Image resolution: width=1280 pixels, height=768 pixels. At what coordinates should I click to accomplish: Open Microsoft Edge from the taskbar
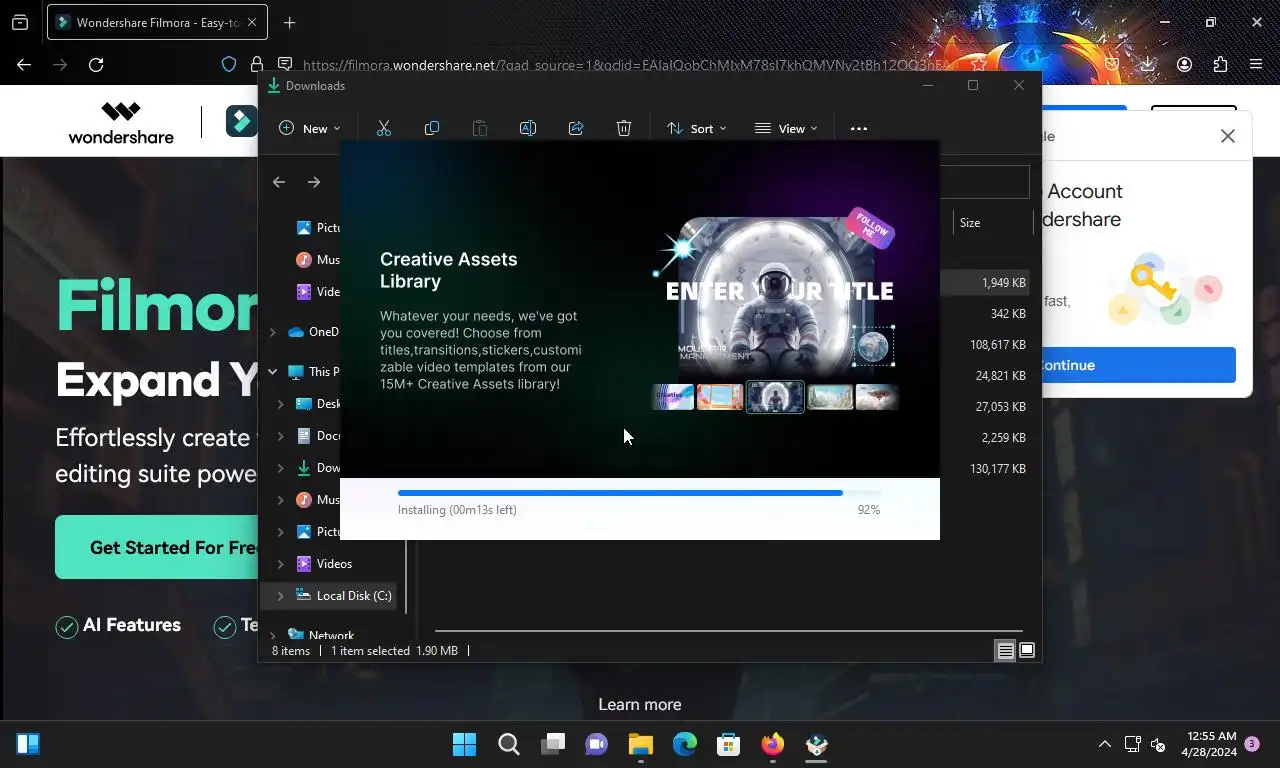(x=685, y=744)
